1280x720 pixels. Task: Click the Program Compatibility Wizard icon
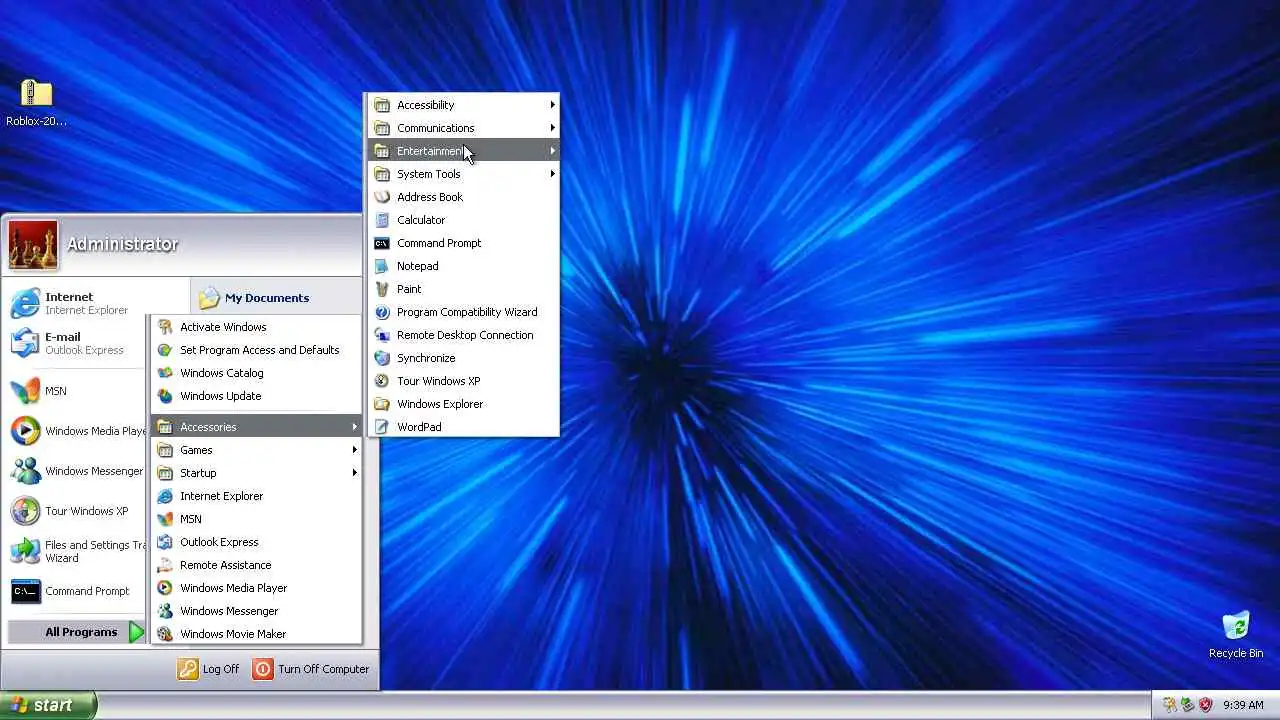coord(381,312)
